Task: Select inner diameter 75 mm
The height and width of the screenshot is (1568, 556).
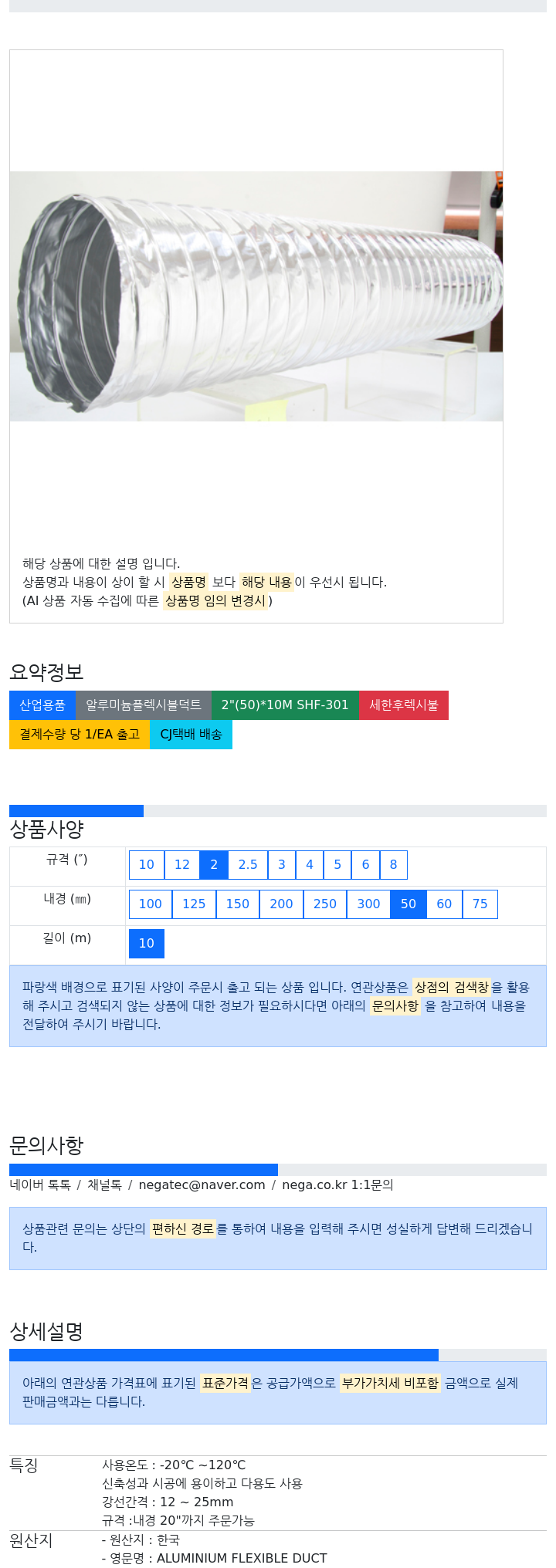Action: click(480, 904)
